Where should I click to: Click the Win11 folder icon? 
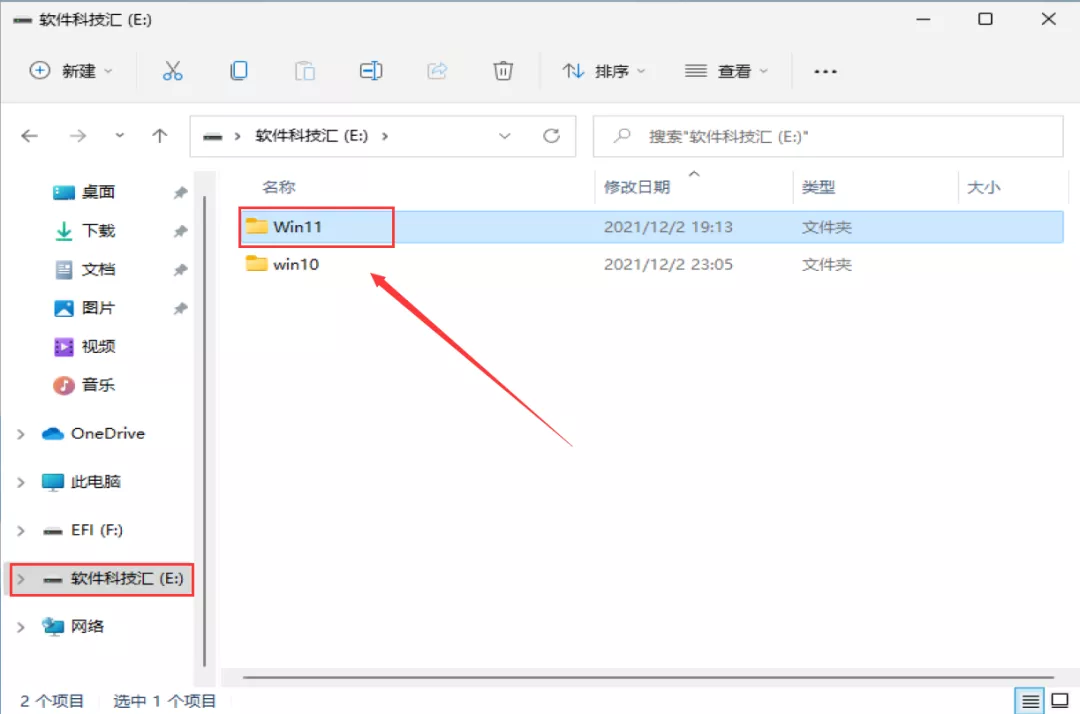(x=256, y=226)
